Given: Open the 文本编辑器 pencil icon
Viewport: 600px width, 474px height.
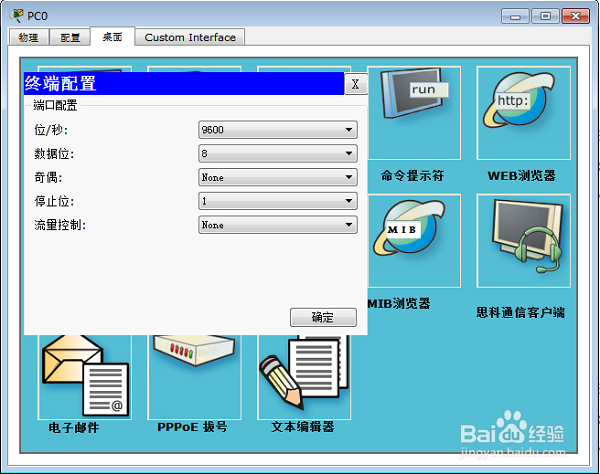Looking at the screenshot, I should coord(304,377).
